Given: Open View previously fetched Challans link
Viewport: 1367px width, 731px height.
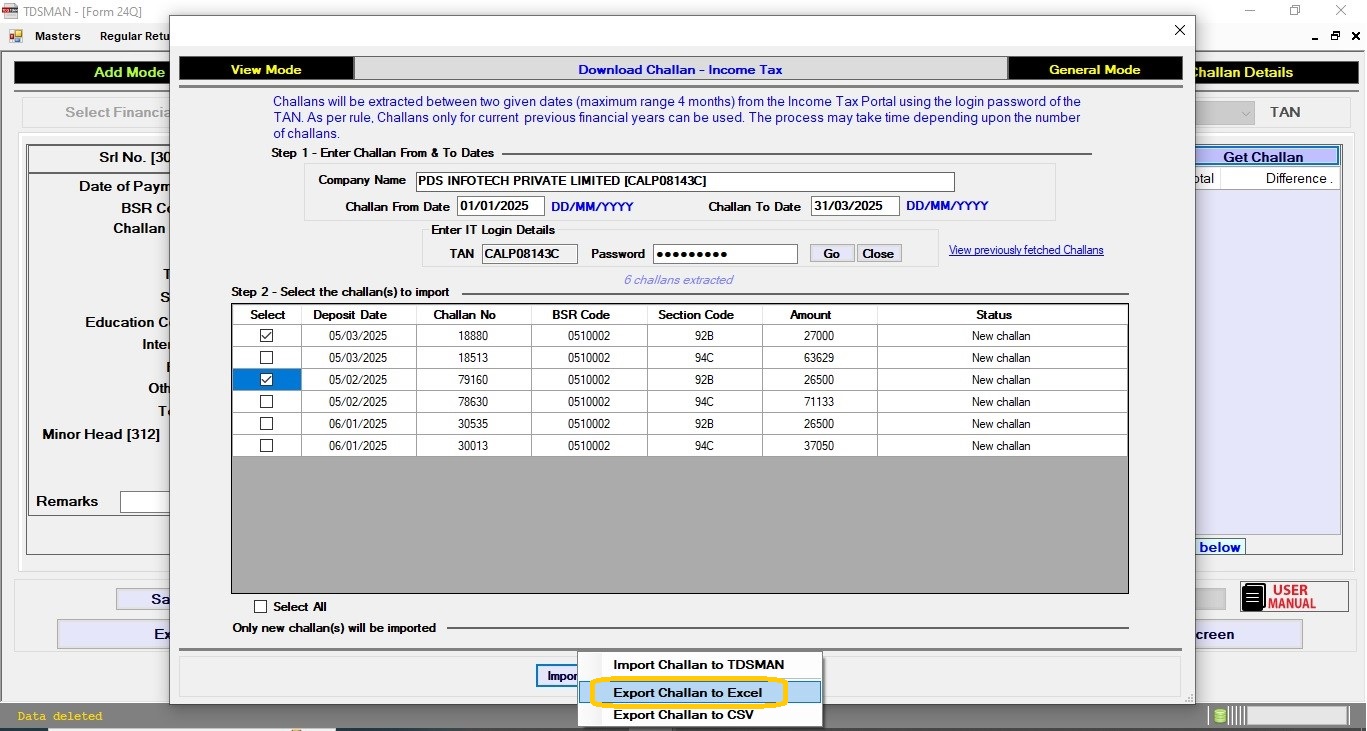Looking at the screenshot, I should pyautogui.click(x=1026, y=250).
